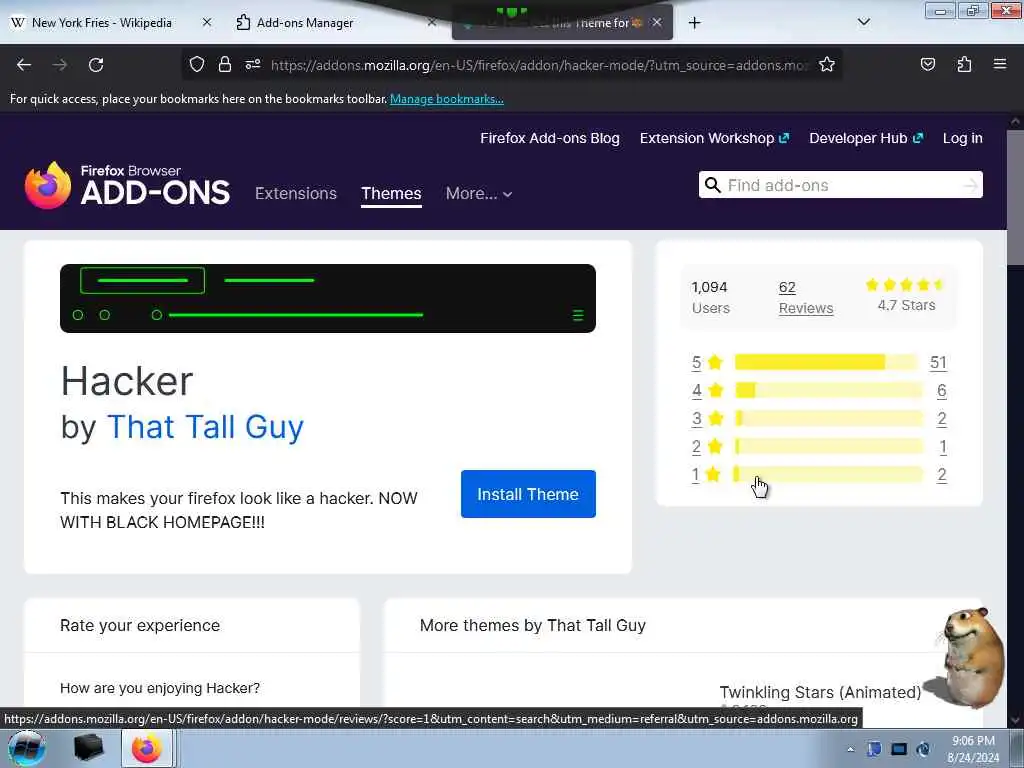Show hidden system tray icons arrow
The height and width of the screenshot is (768, 1024).
[x=850, y=750]
